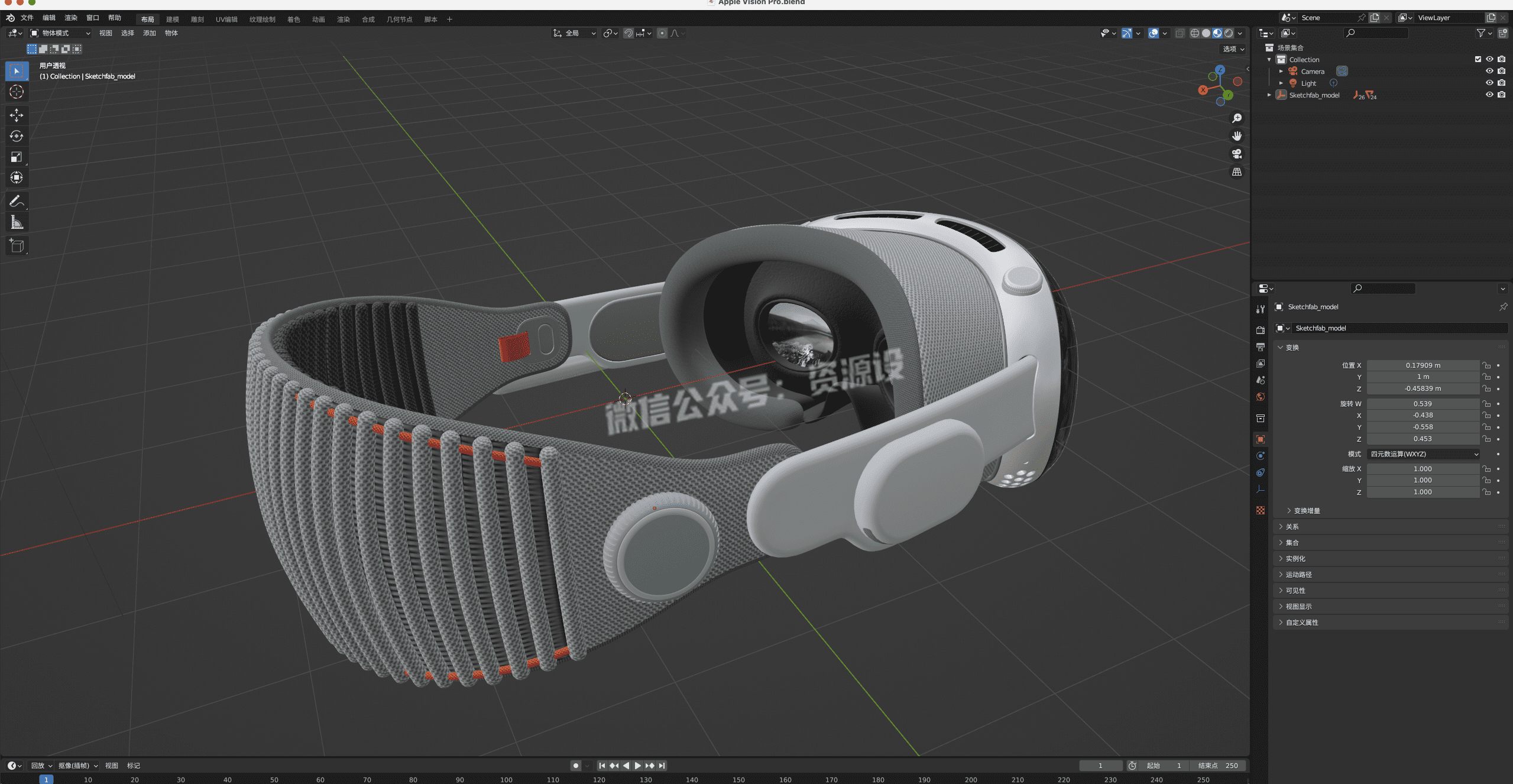Activate the 3D Cursor tool
Viewport: 1513px width, 784px height.
(17, 92)
